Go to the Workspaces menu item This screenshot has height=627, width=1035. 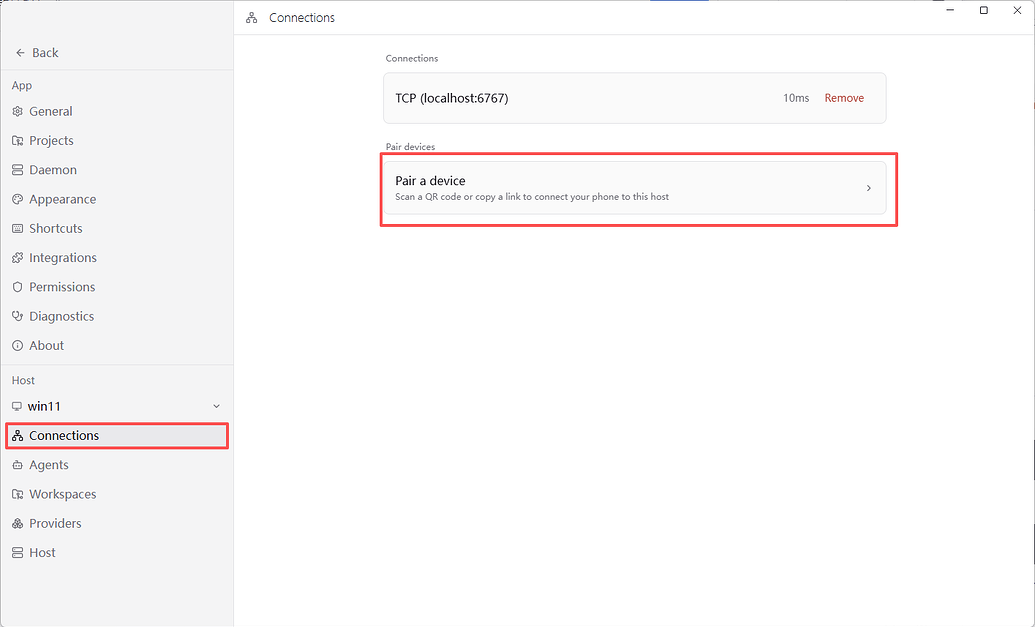pos(117,494)
